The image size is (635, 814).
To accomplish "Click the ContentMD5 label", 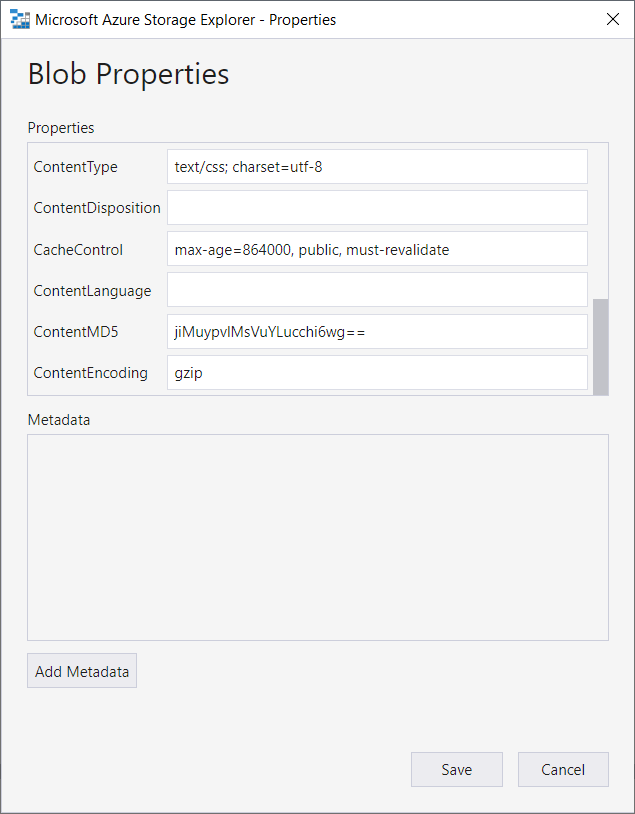I will click(75, 332).
